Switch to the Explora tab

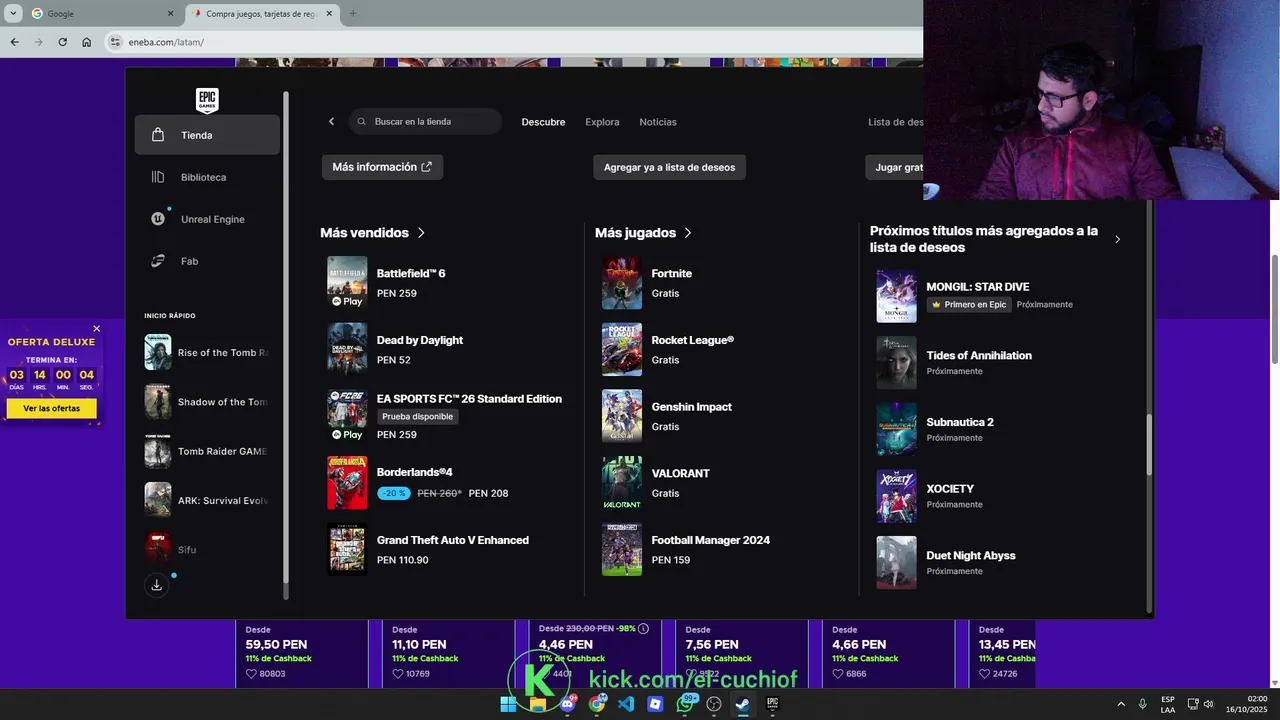[x=602, y=122]
